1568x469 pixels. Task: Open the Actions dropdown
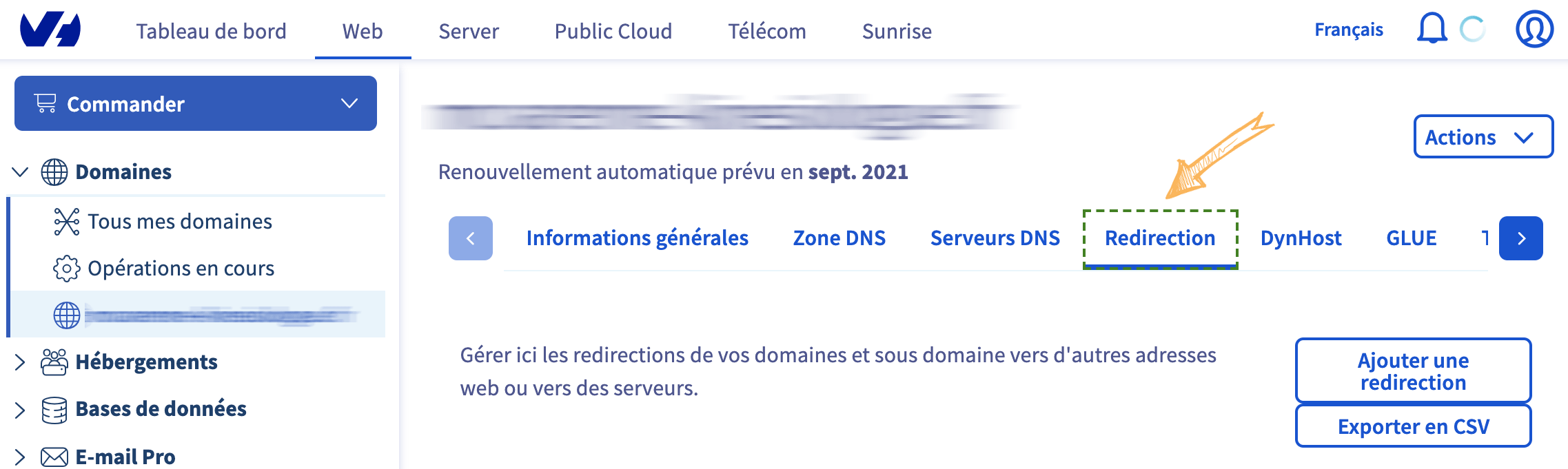click(1483, 136)
